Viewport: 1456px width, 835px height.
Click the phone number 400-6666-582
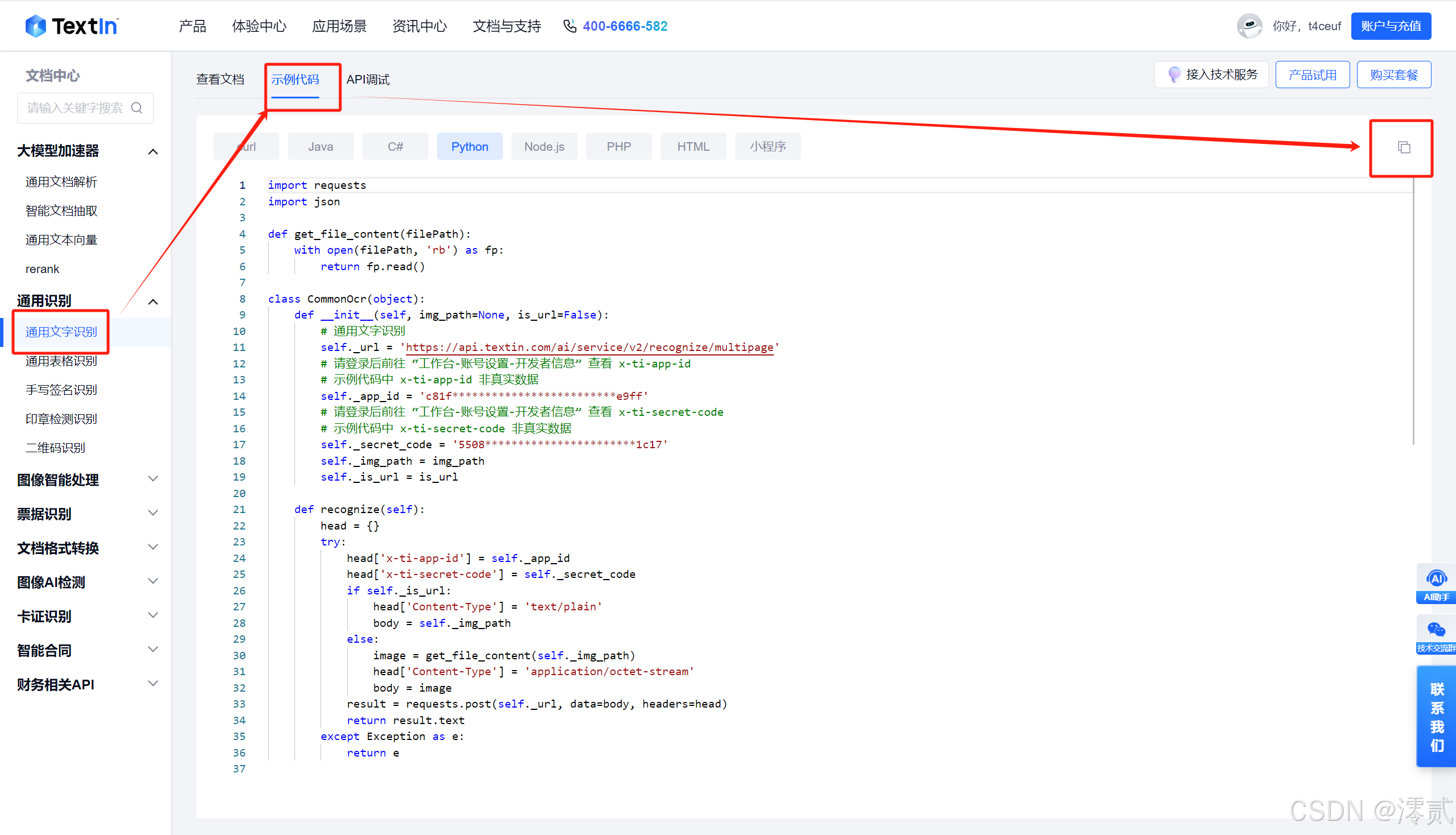click(x=624, y=26)
